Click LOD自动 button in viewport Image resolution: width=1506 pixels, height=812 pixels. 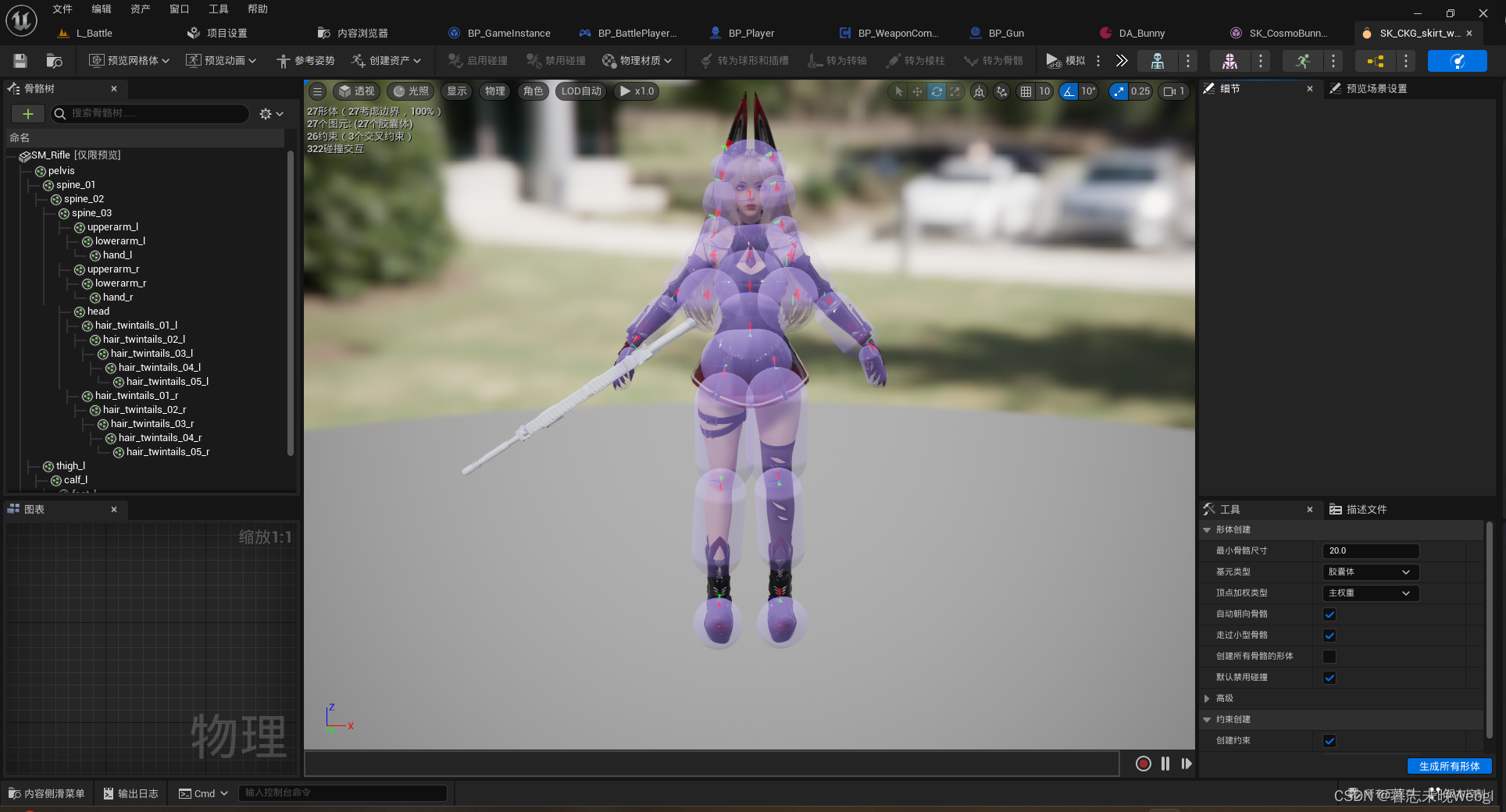pyautogui.click(x=582, y=91)
